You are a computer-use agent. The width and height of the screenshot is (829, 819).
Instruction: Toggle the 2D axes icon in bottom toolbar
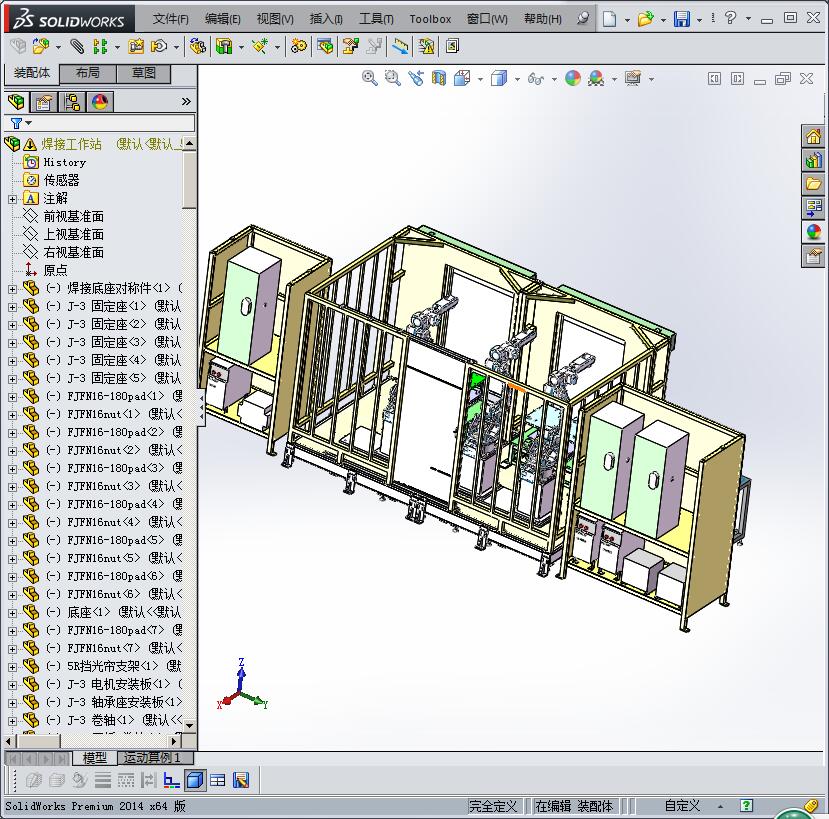pyautogui.click(x=171, y=780)
